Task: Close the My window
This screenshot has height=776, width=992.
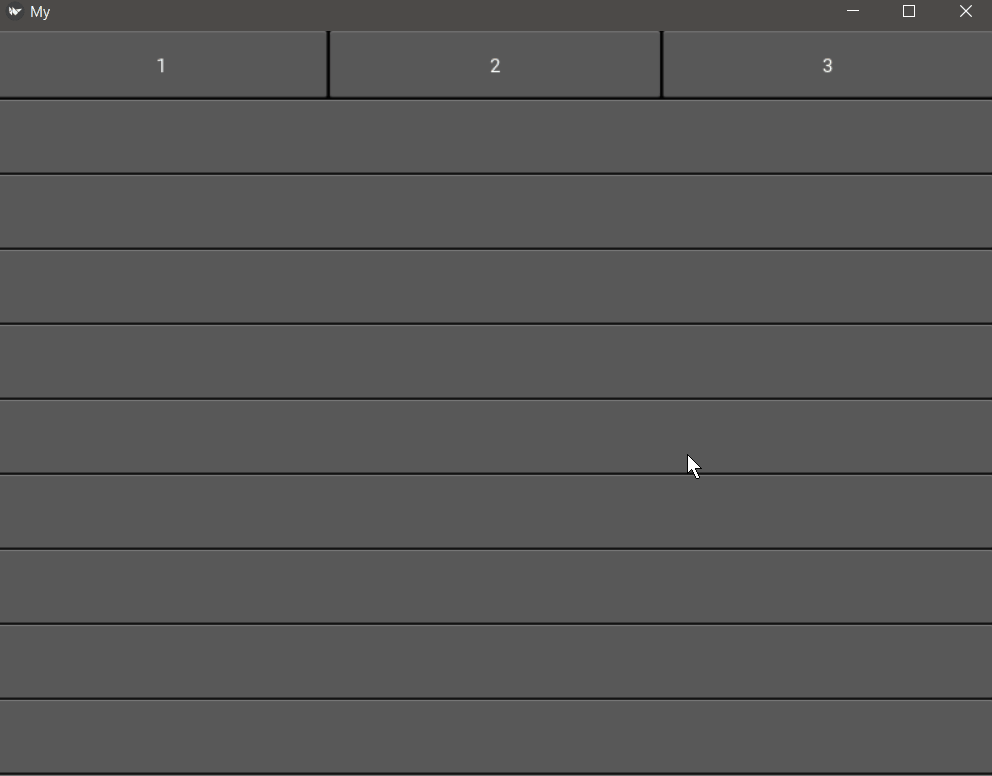Action: 965,12
